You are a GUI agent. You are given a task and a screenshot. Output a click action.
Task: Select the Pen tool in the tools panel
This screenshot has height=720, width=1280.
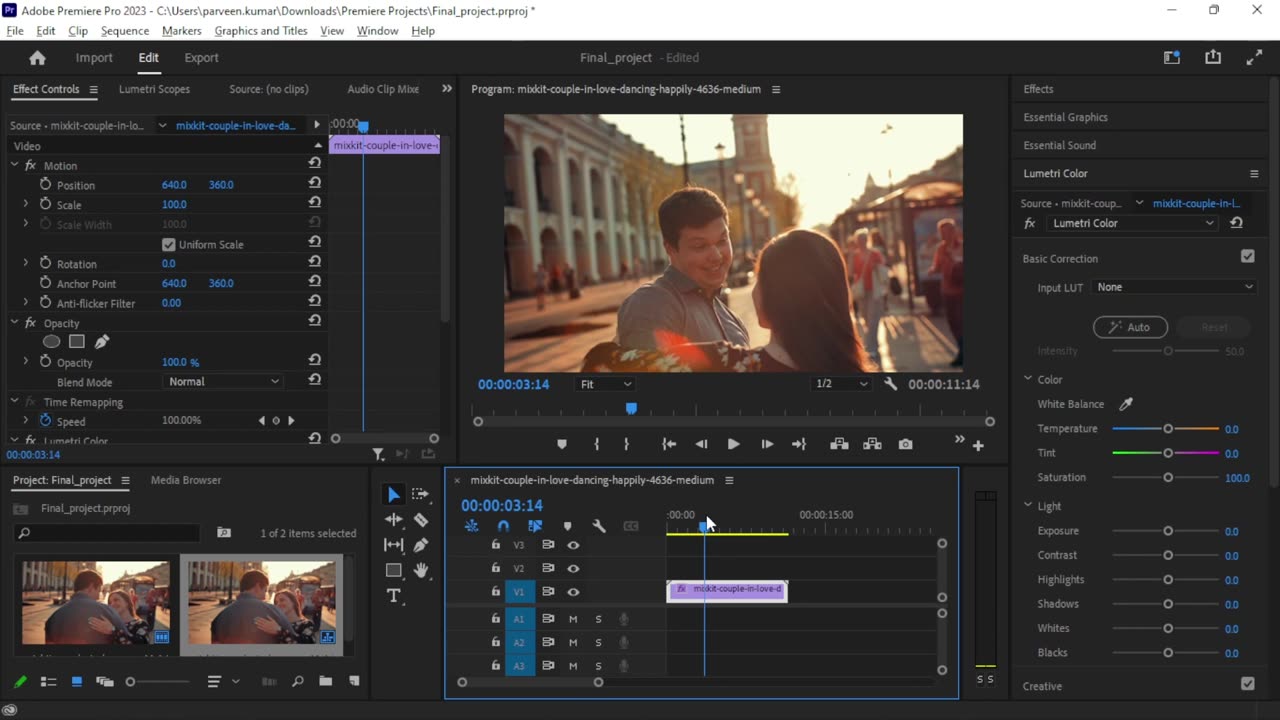click(421, 545)
